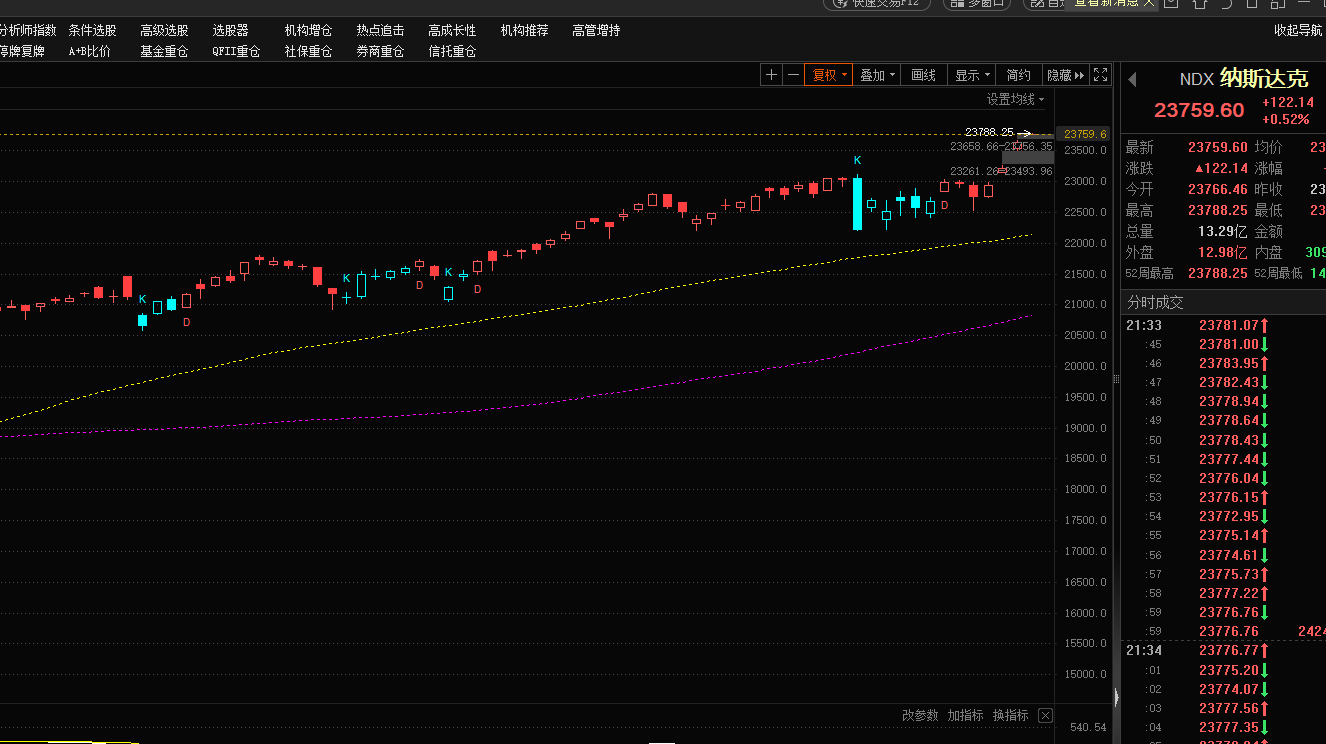Click the 外盘 value 12.98亿
Image resolution: width=1326 pixels, height=744 pixels.
(1223, 252)
